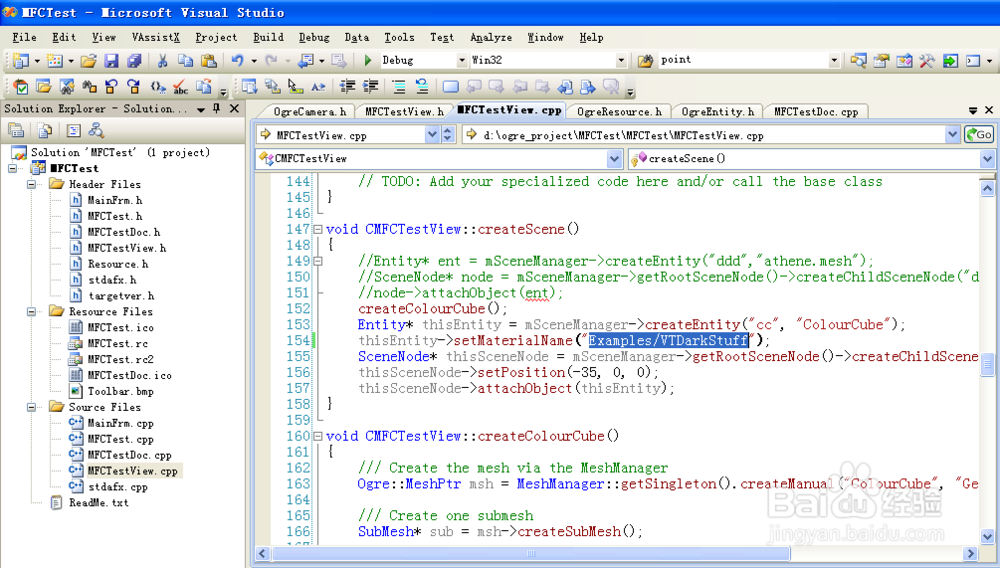Click the VAssistX binoculars find references icon

(89, 87)
